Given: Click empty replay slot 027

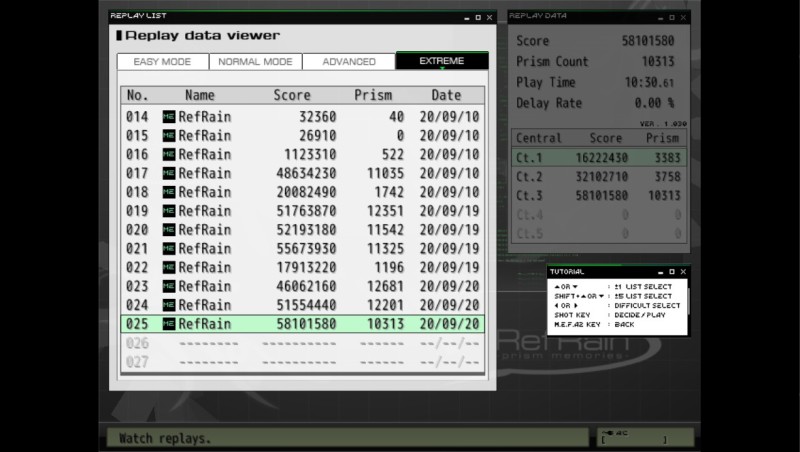Looking at the screenshot, I should (x=303, y=362).
